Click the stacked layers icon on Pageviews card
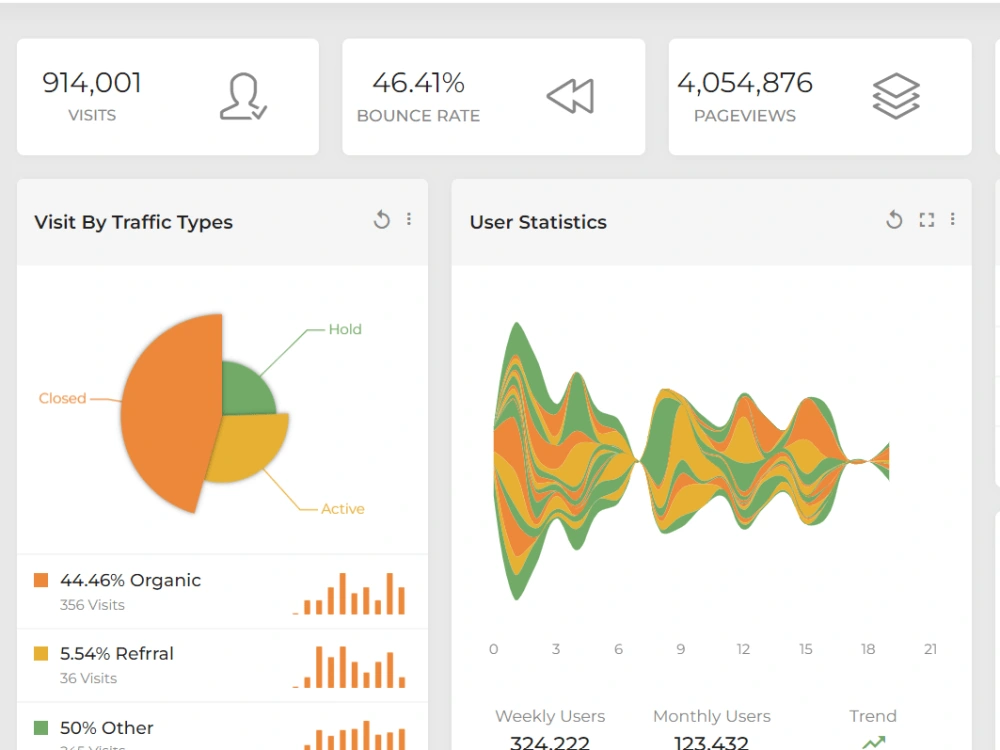 (898, 96)
